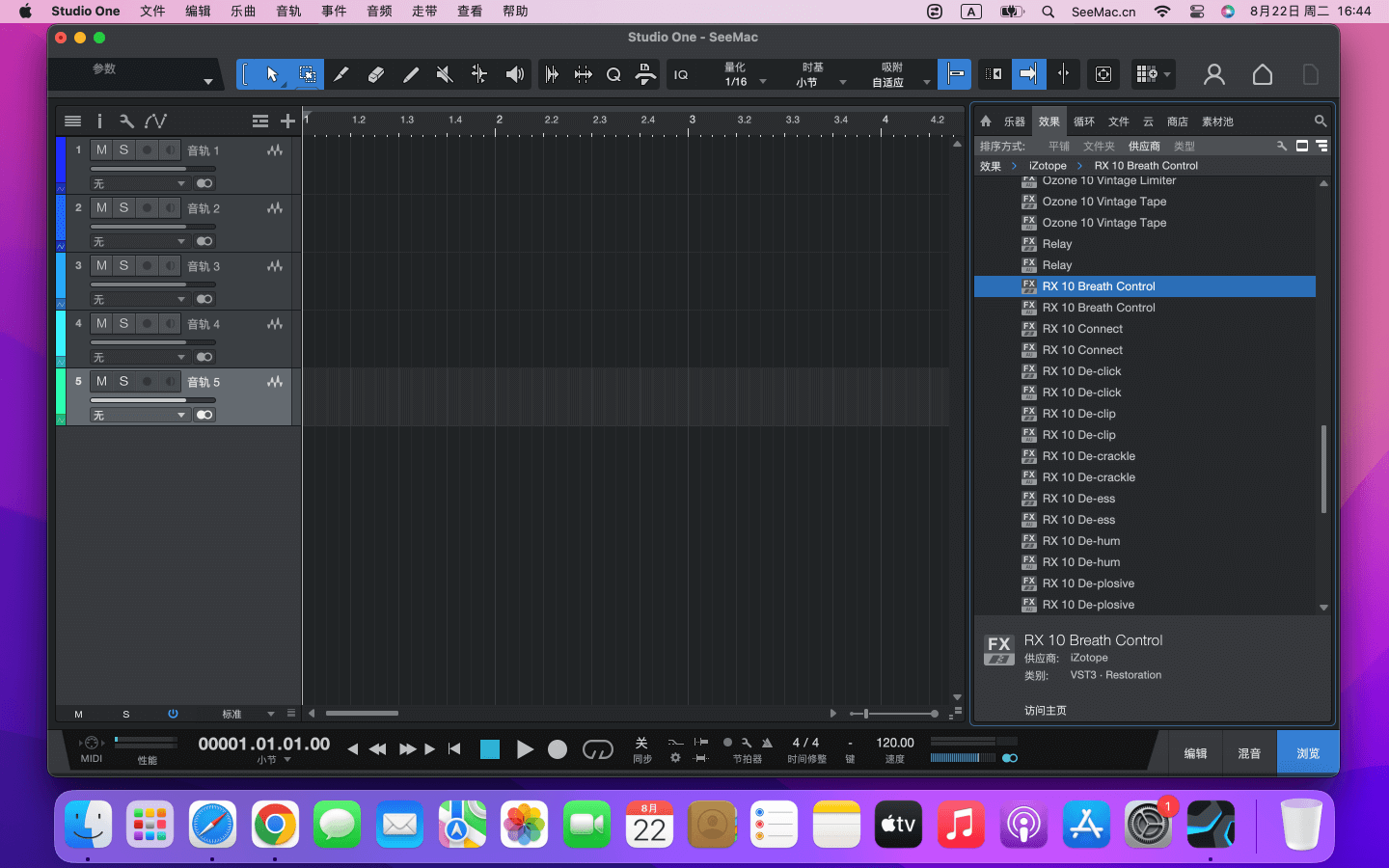Viewport: 1389px width, 868px height.
Task: Click the Add Tracks plus icon
Action: [287, 121]
